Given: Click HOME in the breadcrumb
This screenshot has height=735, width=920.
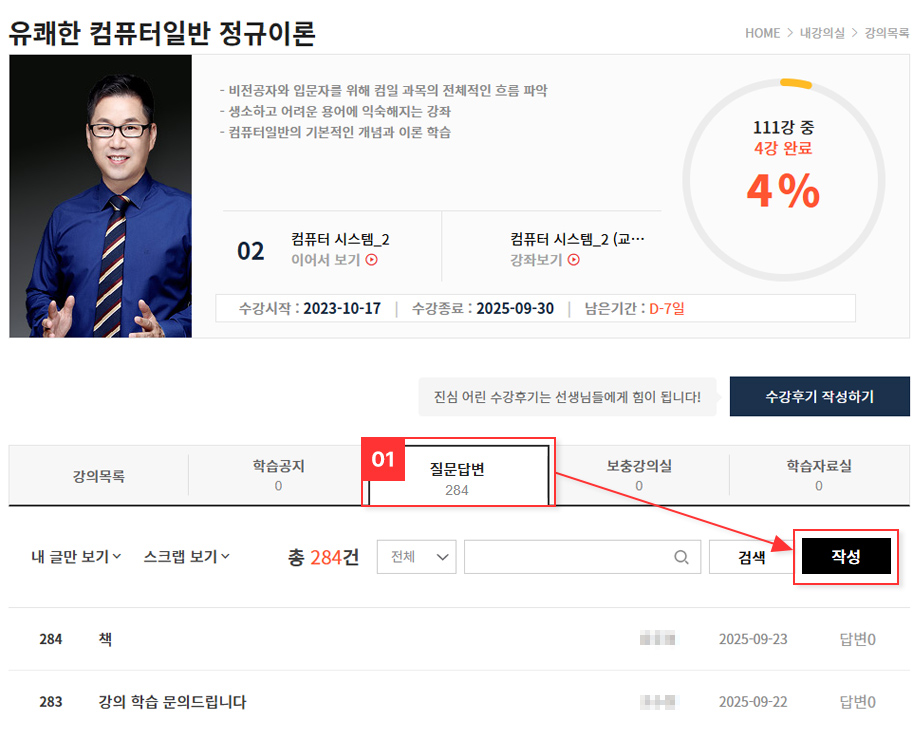Looking at the screenshot, I should [762, 33].
